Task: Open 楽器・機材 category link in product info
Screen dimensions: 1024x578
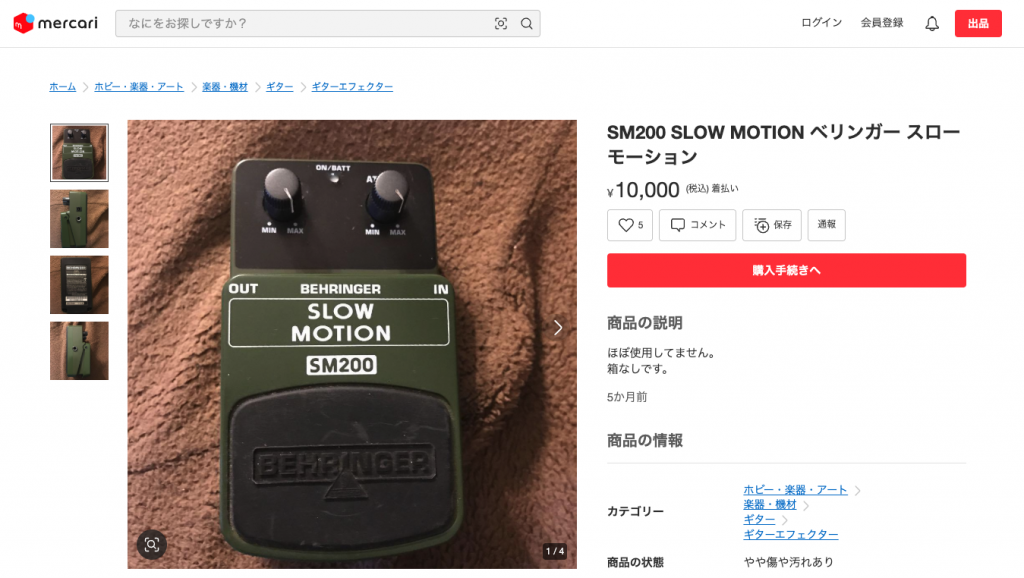Action: click(770, 505)
